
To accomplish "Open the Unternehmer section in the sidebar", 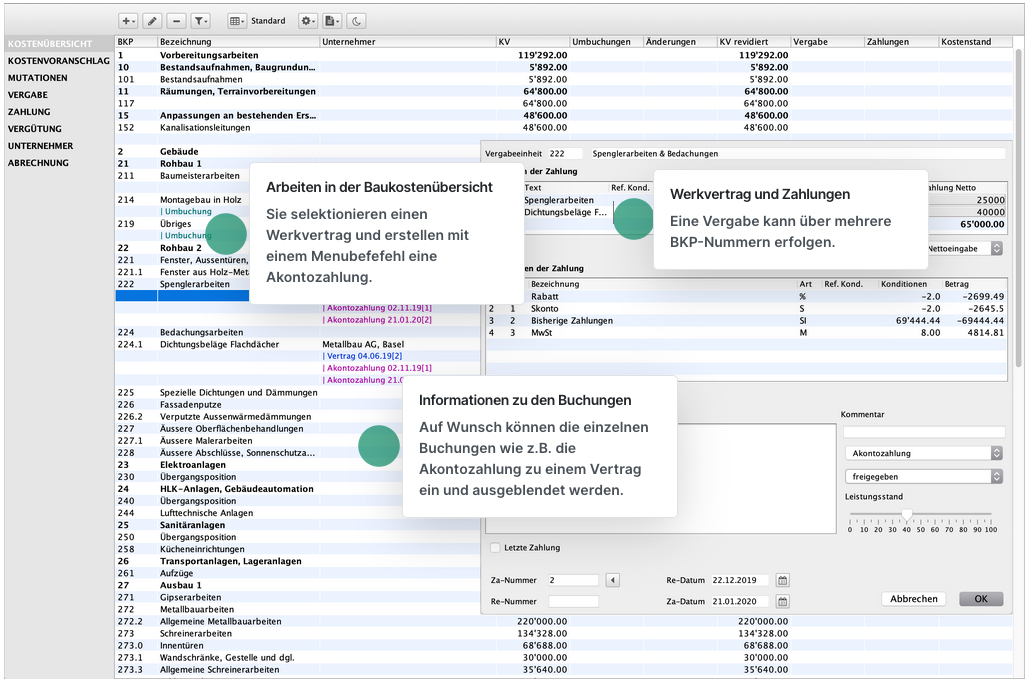I will click(x=41, y=146).
